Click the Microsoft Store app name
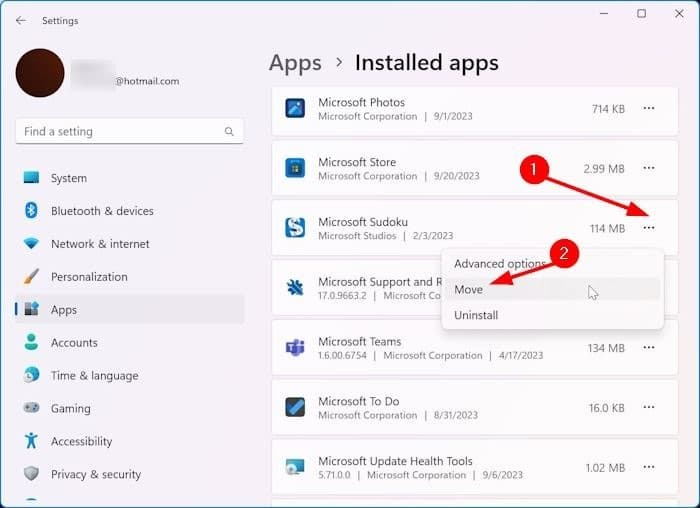Screen dimensions: 700x508 pyautogui.click(x=357, y=162)
